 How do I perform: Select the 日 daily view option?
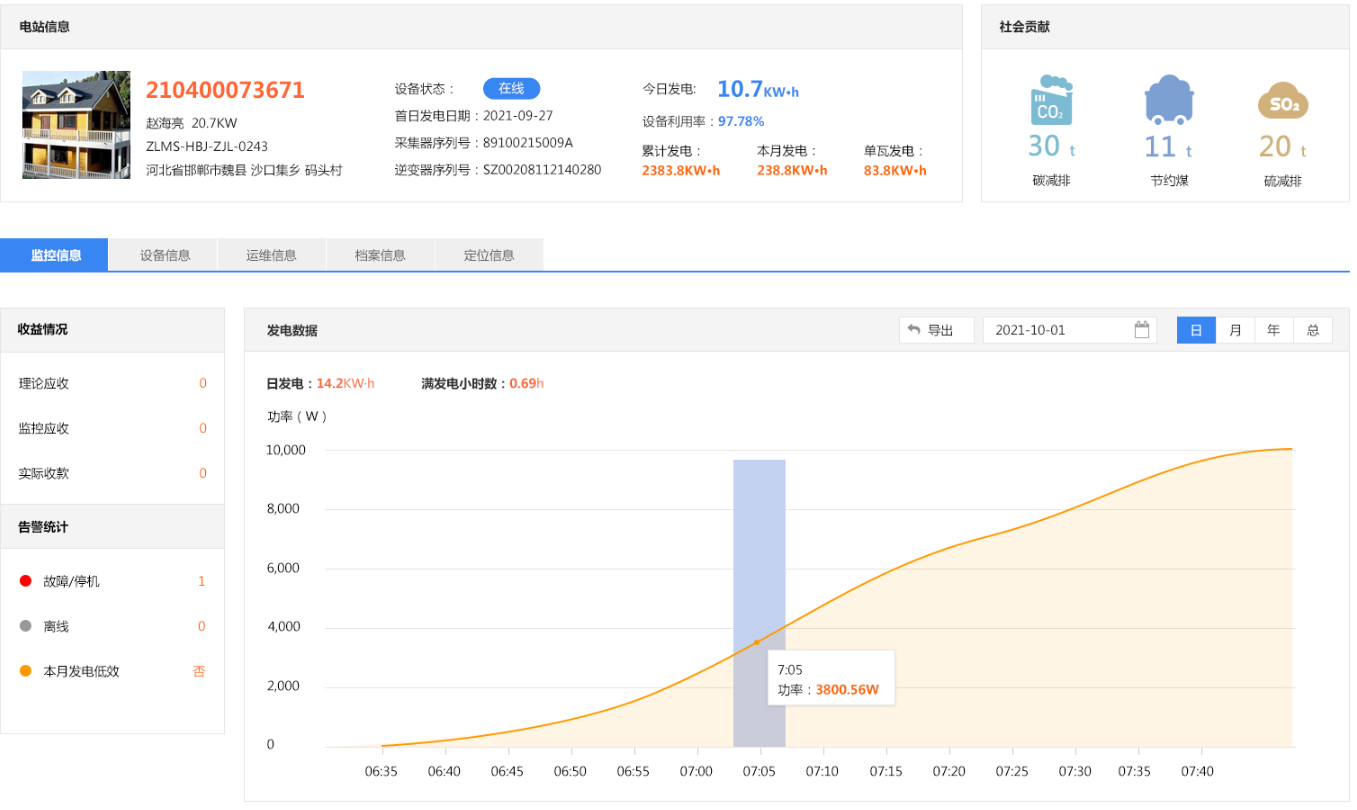(1196, 329)
